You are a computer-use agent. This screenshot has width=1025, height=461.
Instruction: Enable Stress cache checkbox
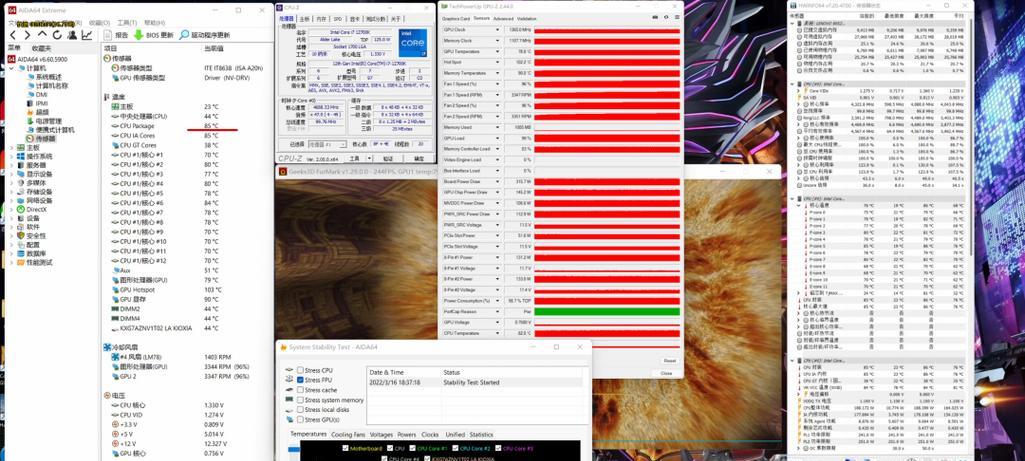[300, 390]
